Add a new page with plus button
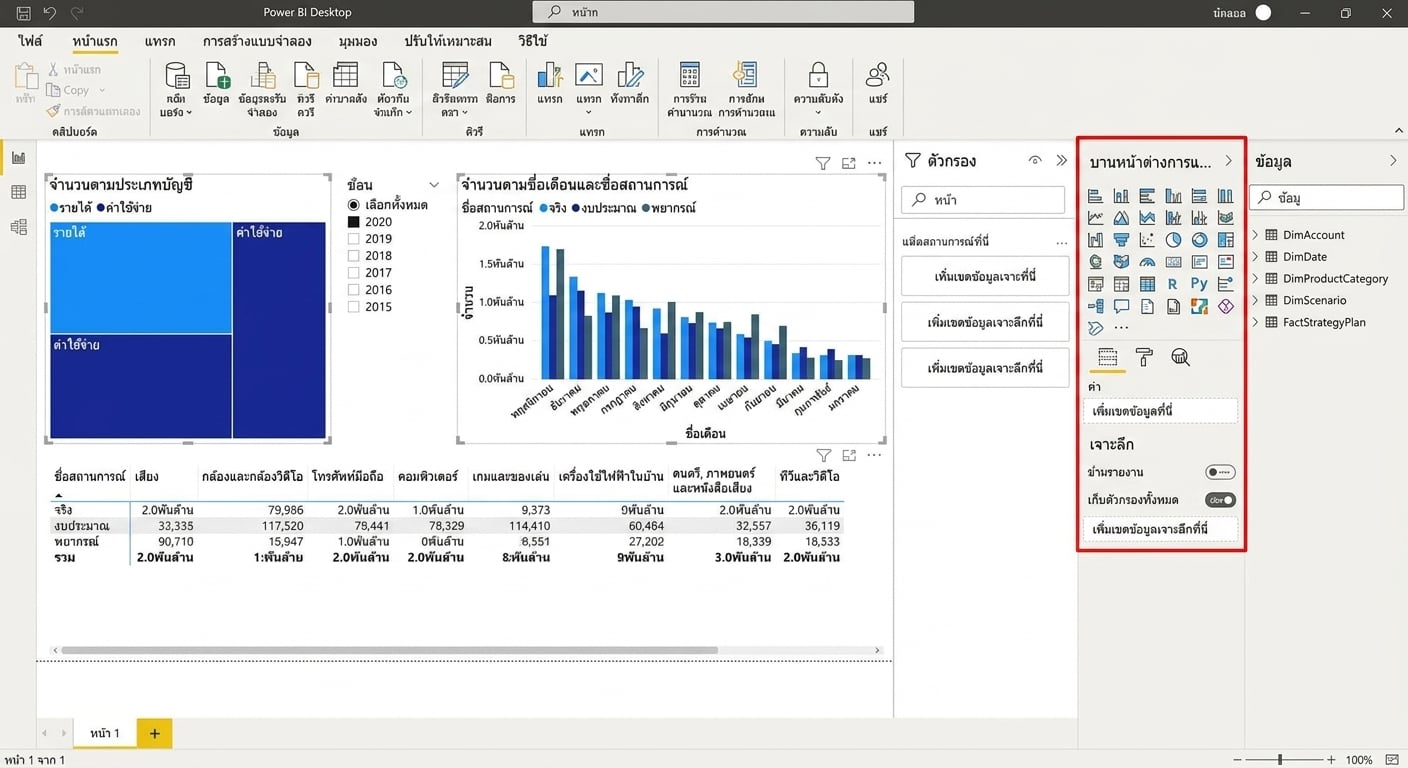Viewport: 1408px width, 768px height. pyautogui.click(x=155, y=733)
